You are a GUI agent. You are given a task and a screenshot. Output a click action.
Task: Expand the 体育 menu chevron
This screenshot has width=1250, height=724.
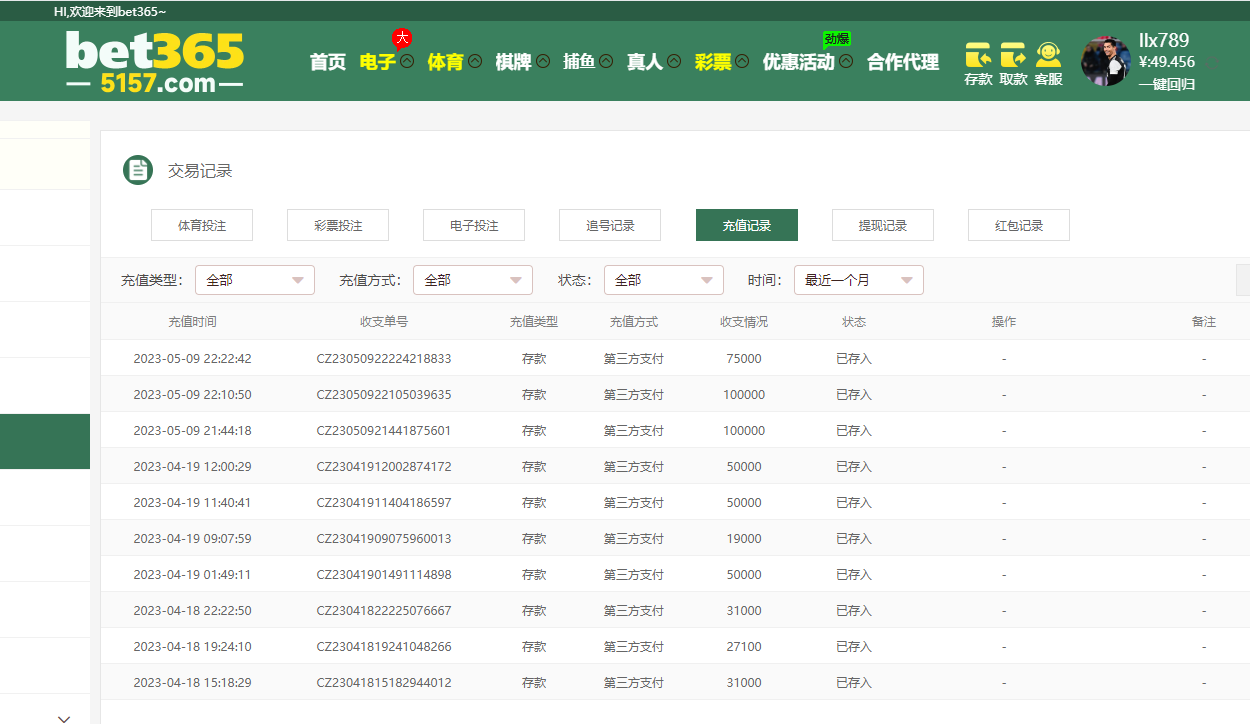coord(475,61)
